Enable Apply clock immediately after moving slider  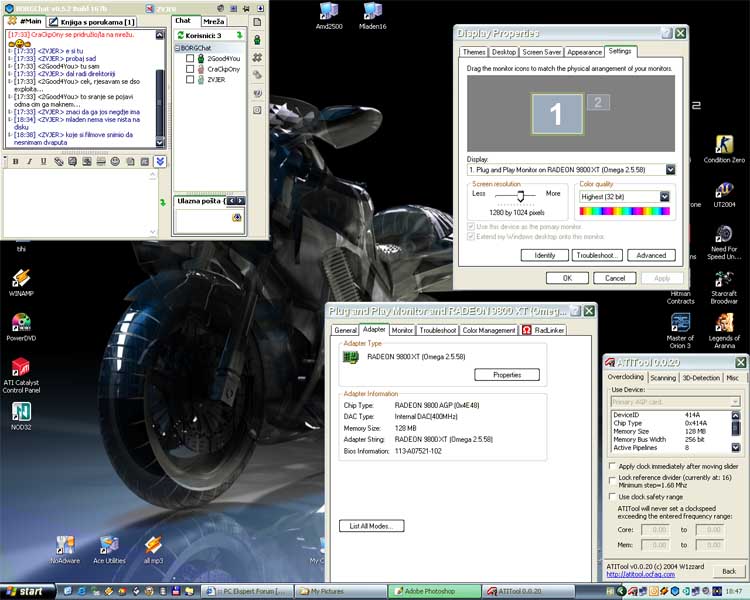pos(611,466)
